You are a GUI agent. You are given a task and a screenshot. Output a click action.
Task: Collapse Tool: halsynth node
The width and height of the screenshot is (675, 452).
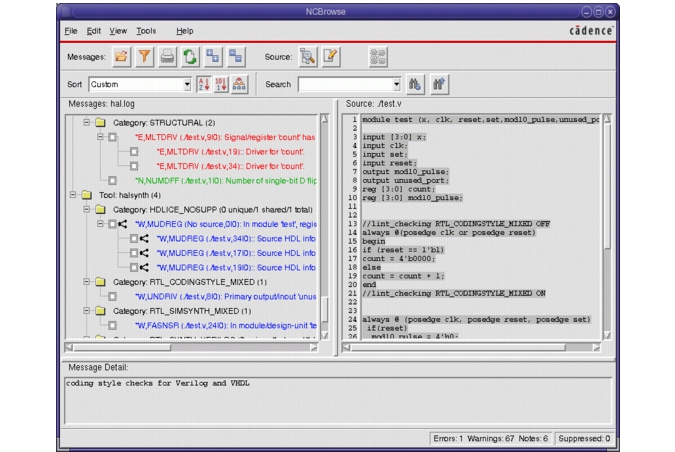pyautogui.click(x=73, y=195)
